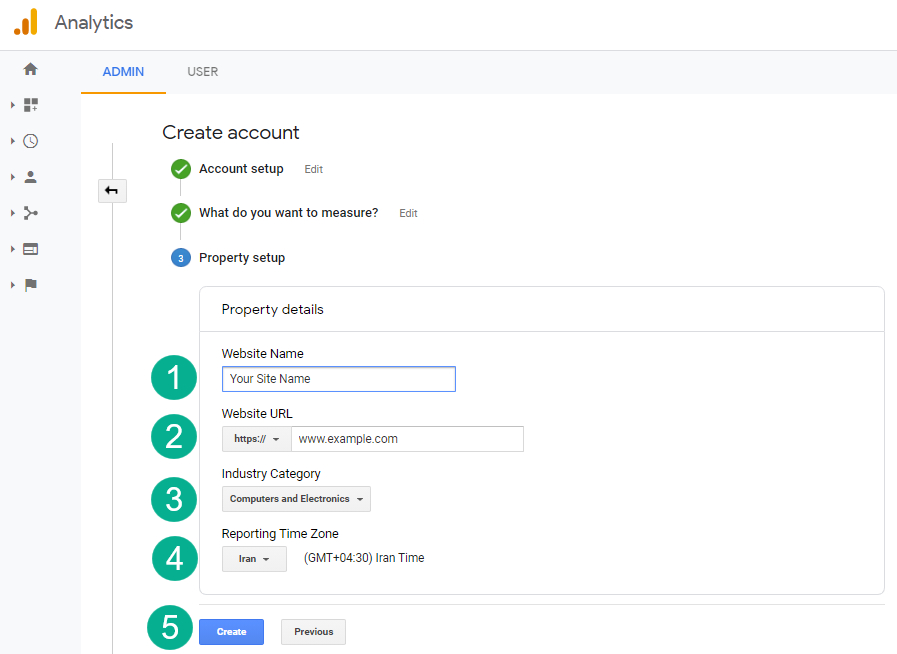Click the back arrow button beside the steps
The image size is (897, 654).
pyautogui.click(x=112, y=190)
